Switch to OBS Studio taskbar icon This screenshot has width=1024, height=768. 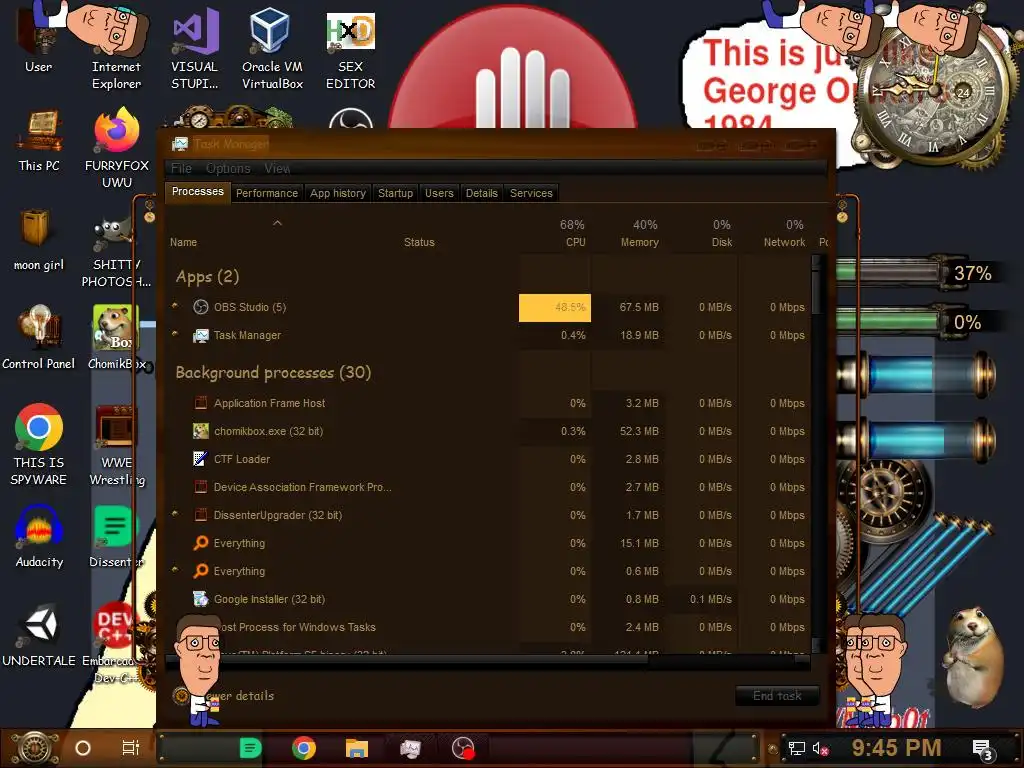[463, 748]
